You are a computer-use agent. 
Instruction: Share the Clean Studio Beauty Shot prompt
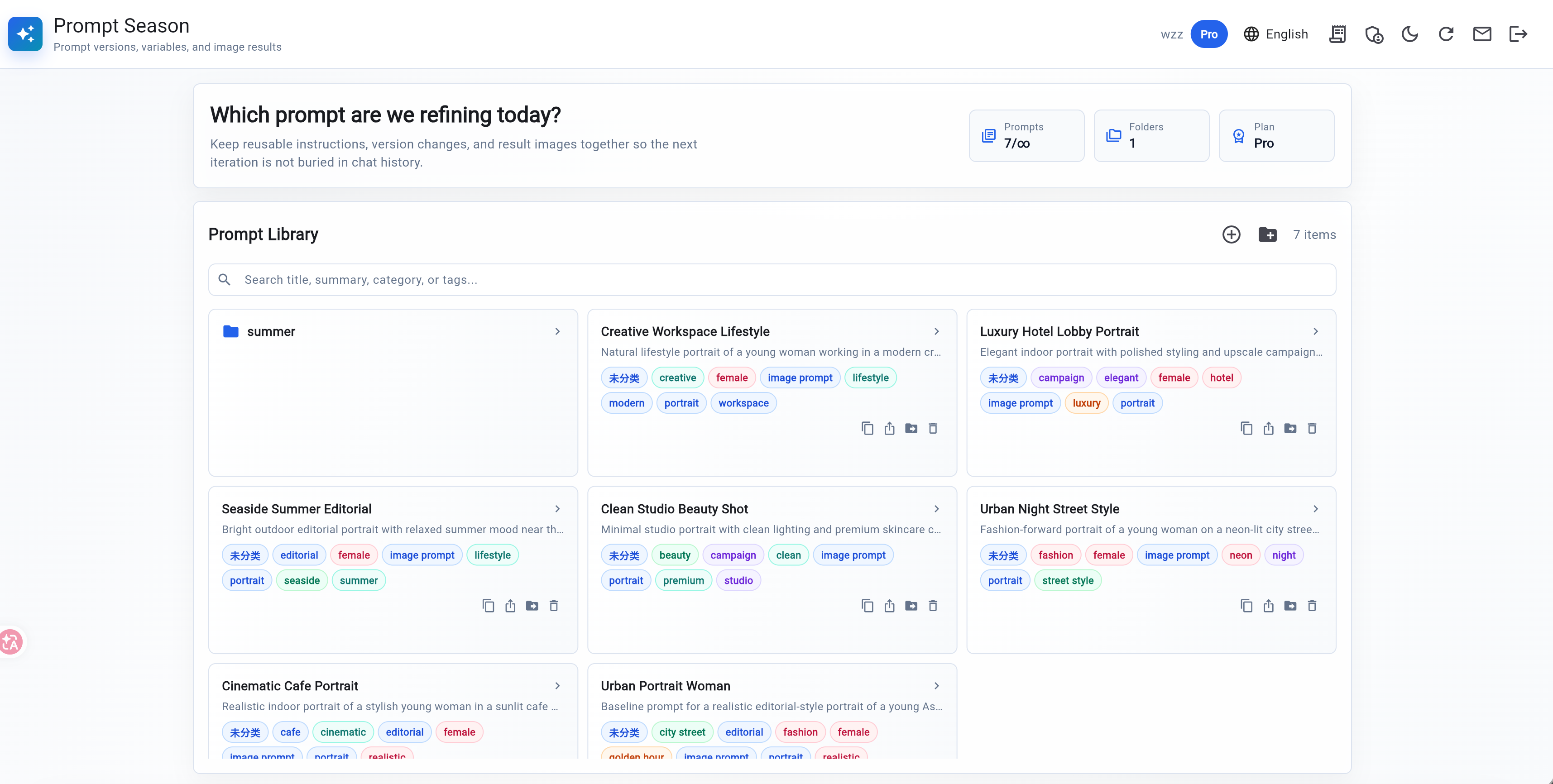[x=889, y=606]
